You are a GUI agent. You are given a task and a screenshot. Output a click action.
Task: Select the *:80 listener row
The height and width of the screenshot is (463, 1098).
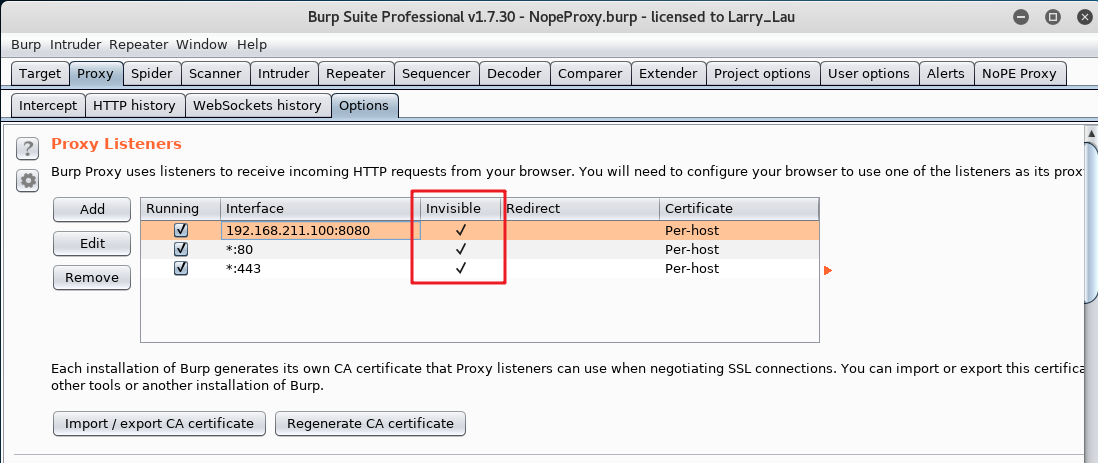click(480, 249)
